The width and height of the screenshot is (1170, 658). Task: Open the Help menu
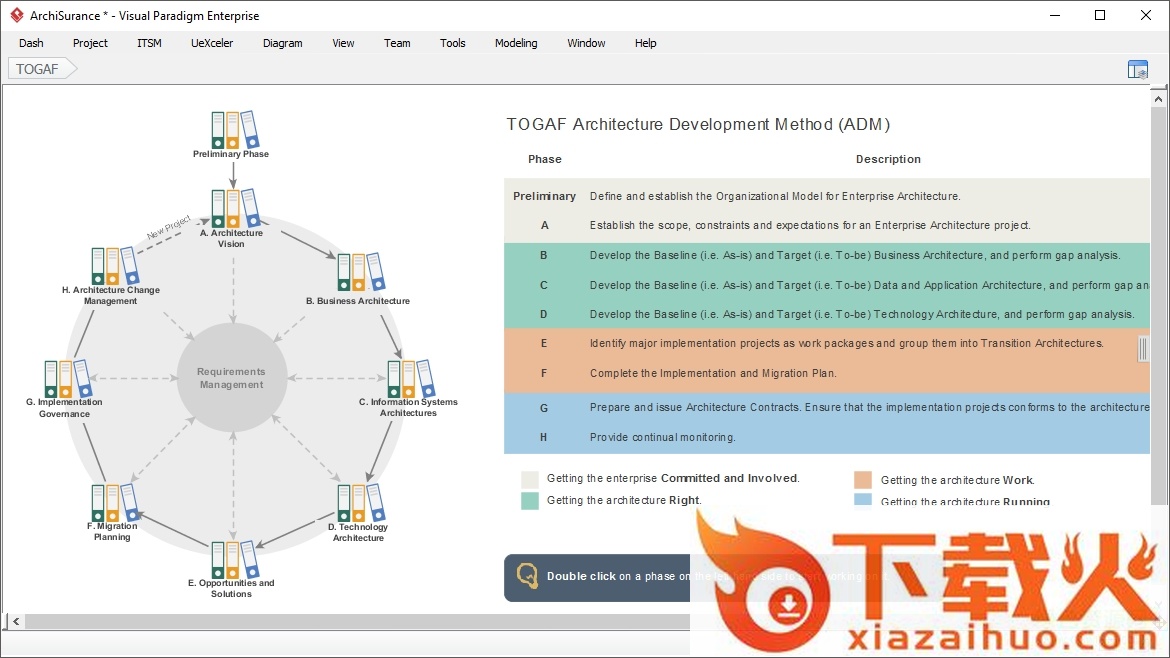tap(645, 43)
